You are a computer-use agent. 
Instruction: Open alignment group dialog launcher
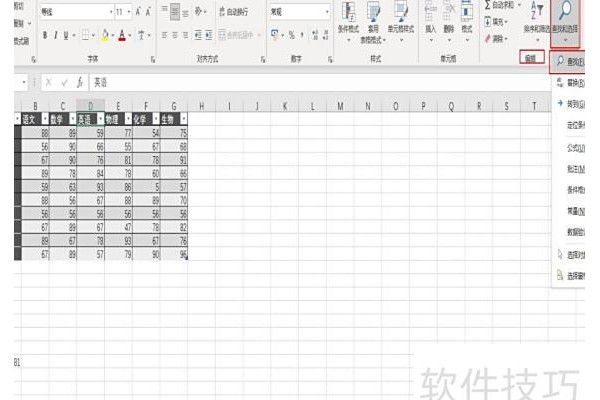pos(263,59)
